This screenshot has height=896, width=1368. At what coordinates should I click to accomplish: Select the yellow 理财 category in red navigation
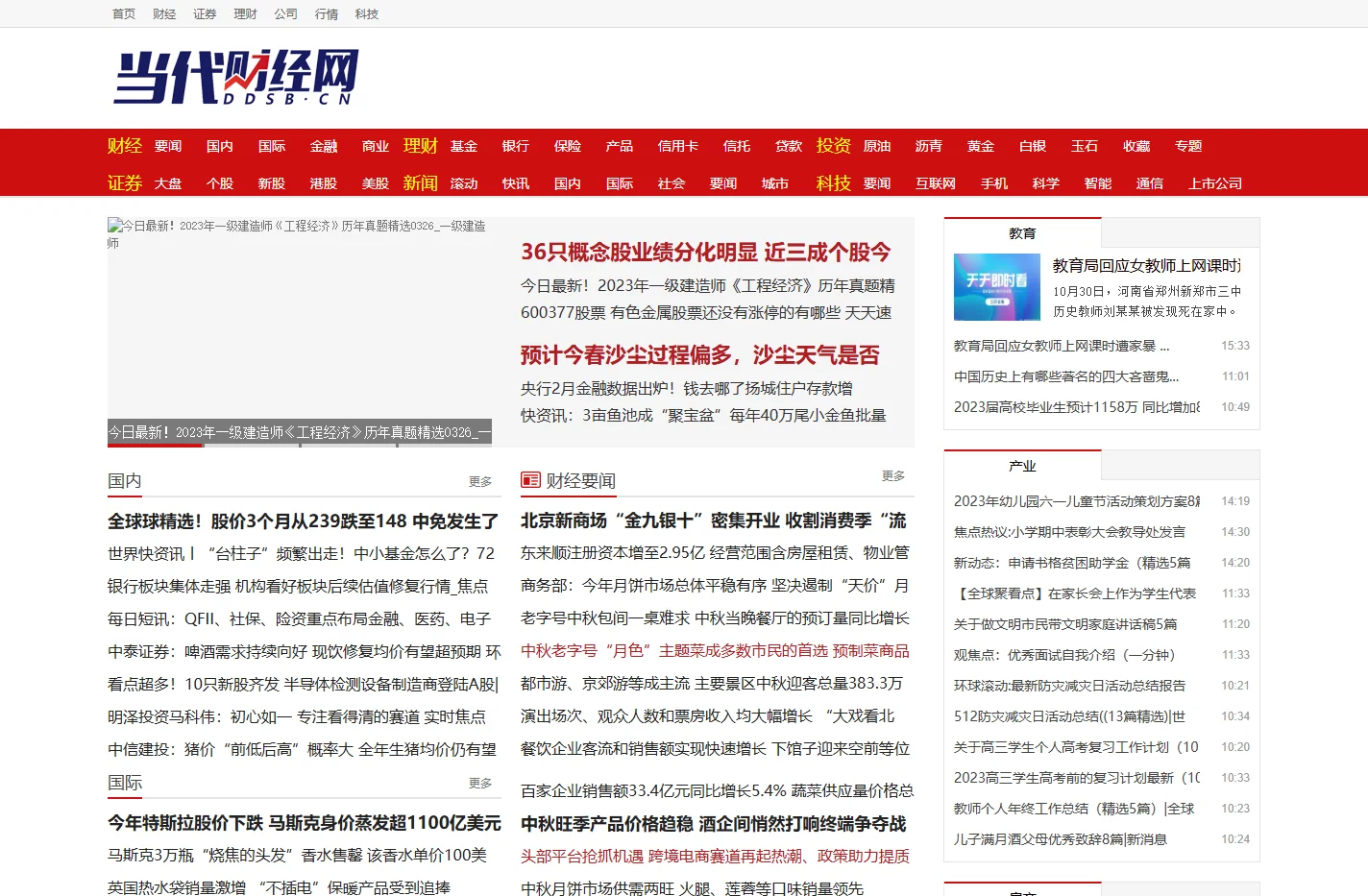[x=421, y=146]
